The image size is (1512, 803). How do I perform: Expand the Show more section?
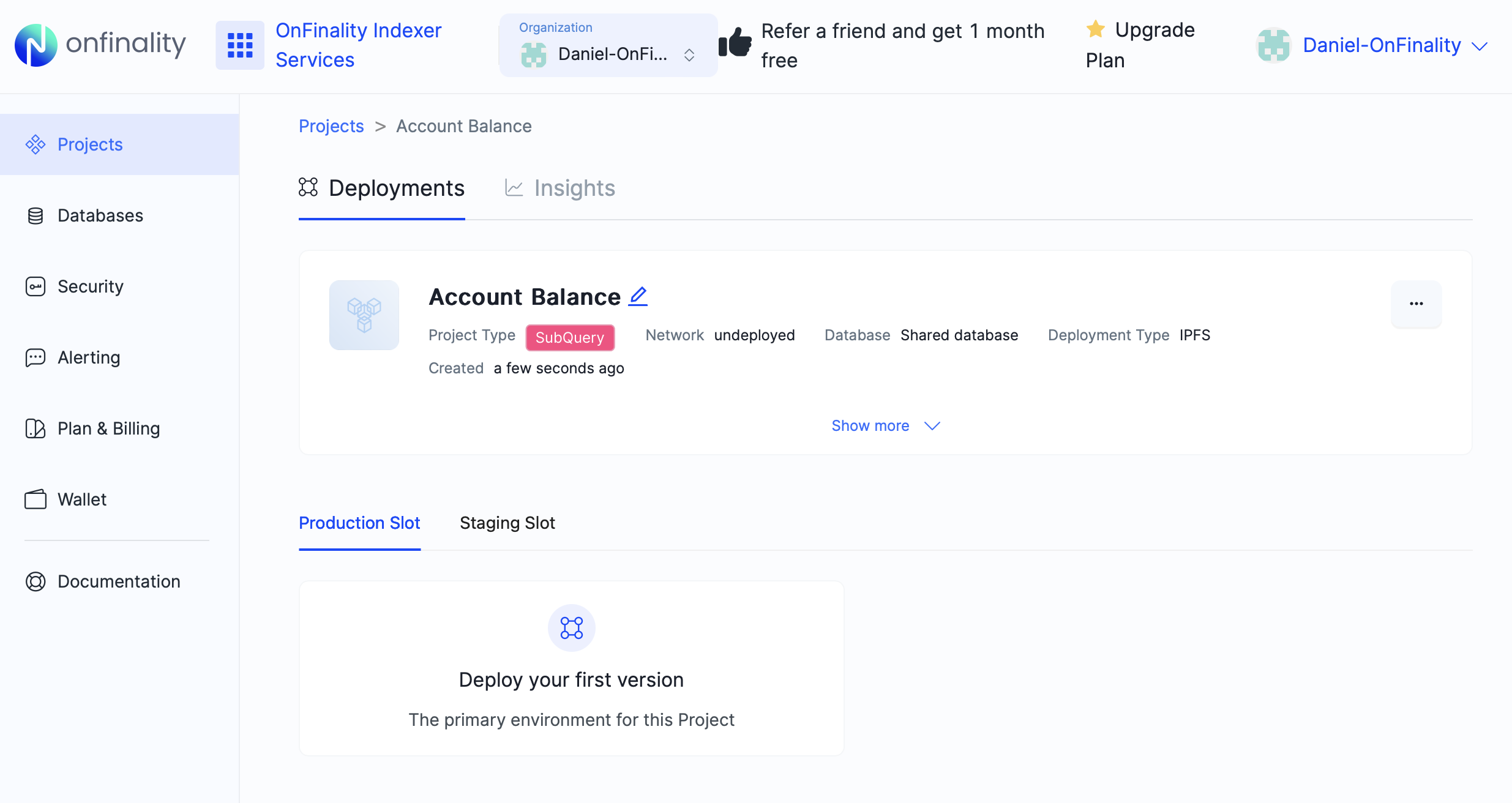pyautogui.click(x=885, y=425)
